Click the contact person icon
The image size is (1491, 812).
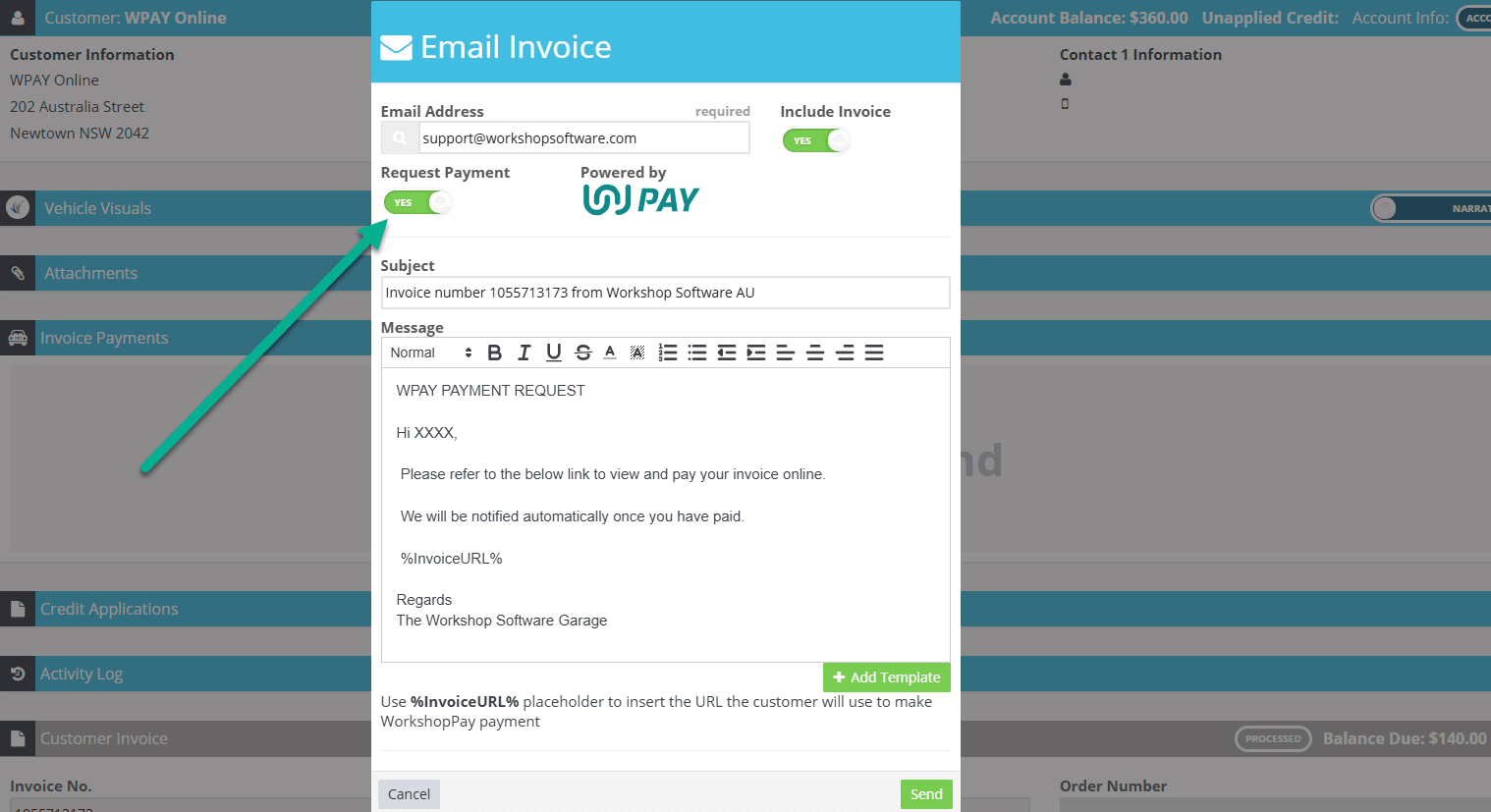[1066, 80]
